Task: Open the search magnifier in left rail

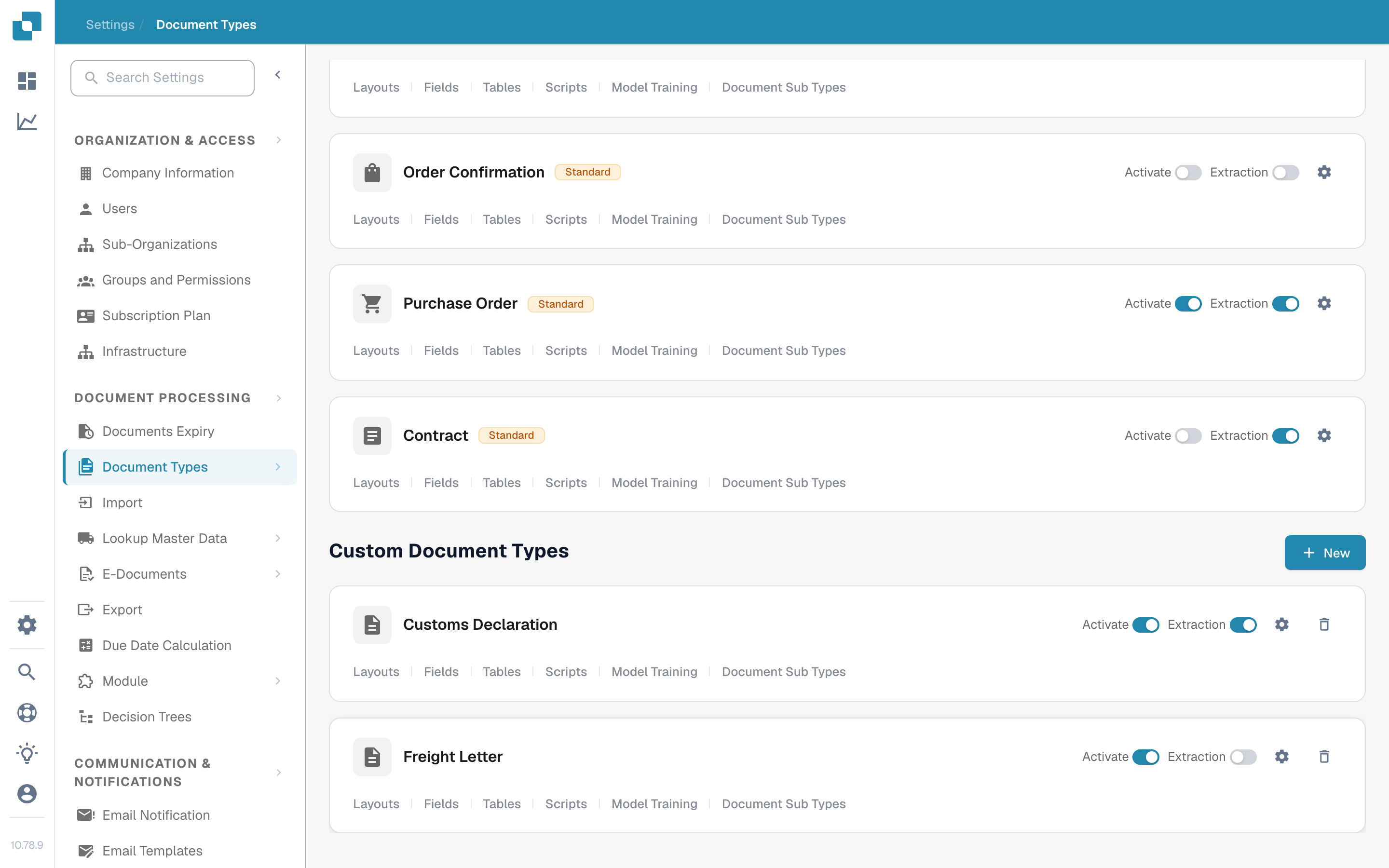Action: click(27, 672)
